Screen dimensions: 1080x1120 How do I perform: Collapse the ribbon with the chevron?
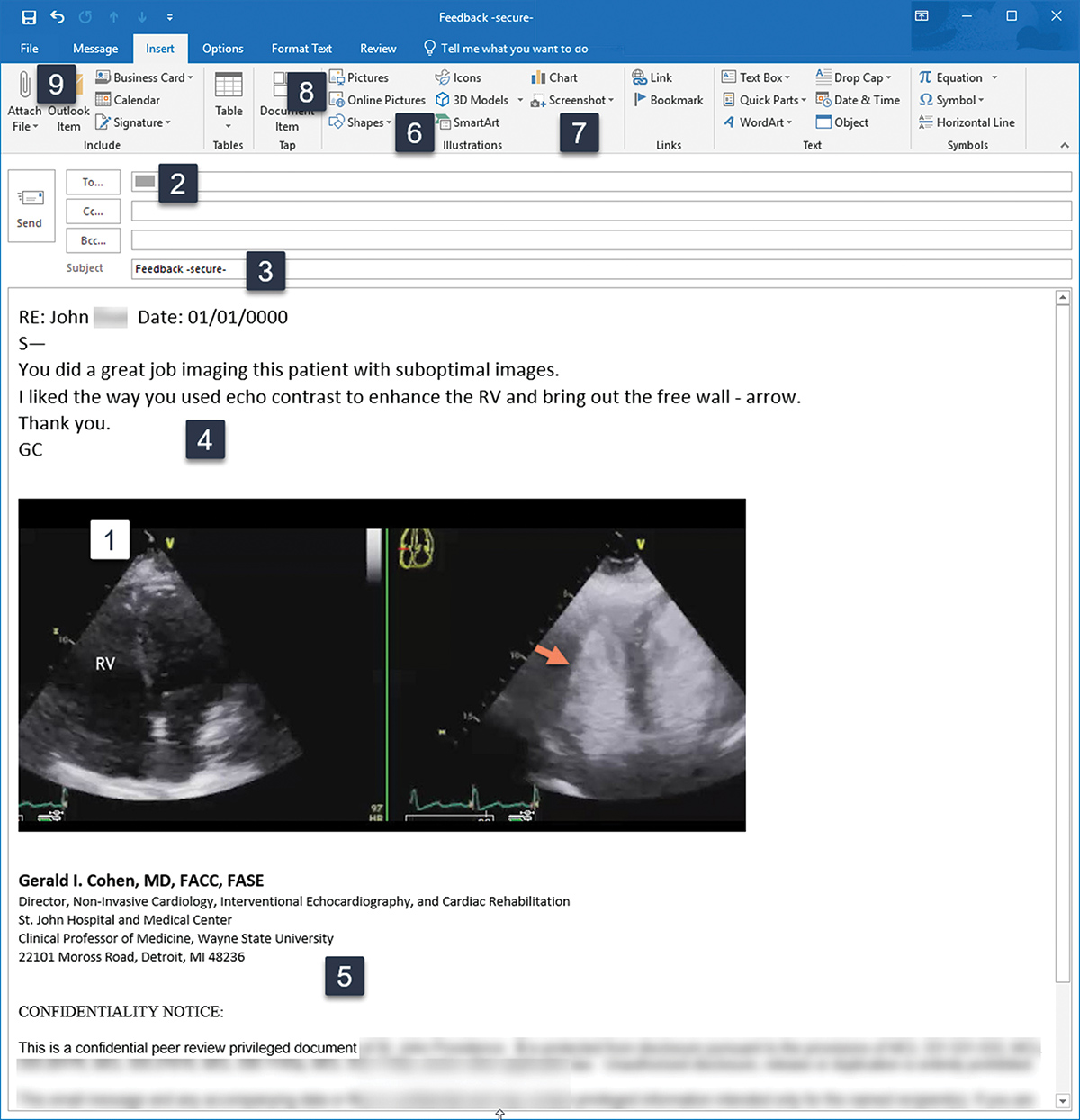[1065, 145]
